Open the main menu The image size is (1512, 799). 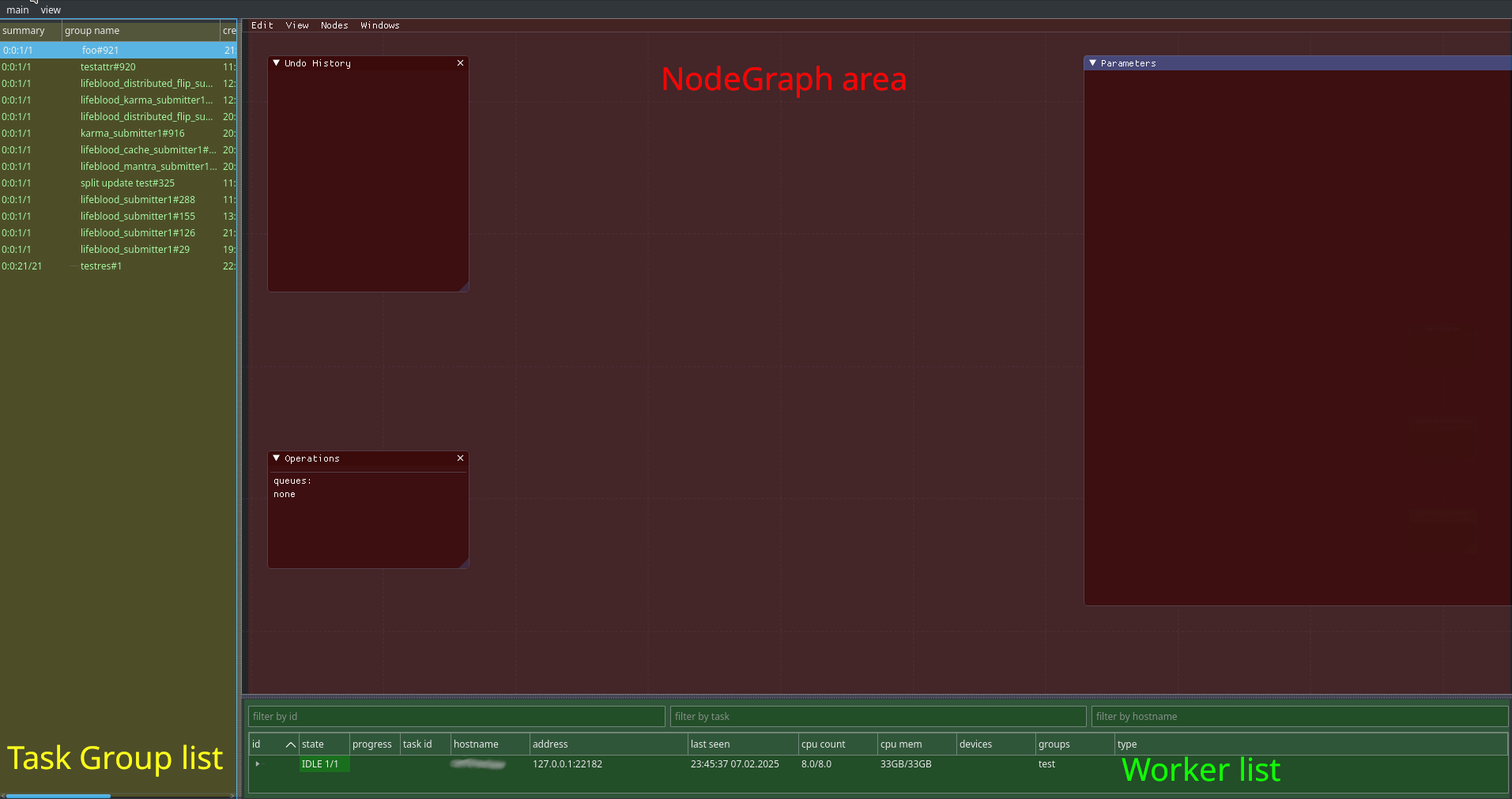click(17, 9)
